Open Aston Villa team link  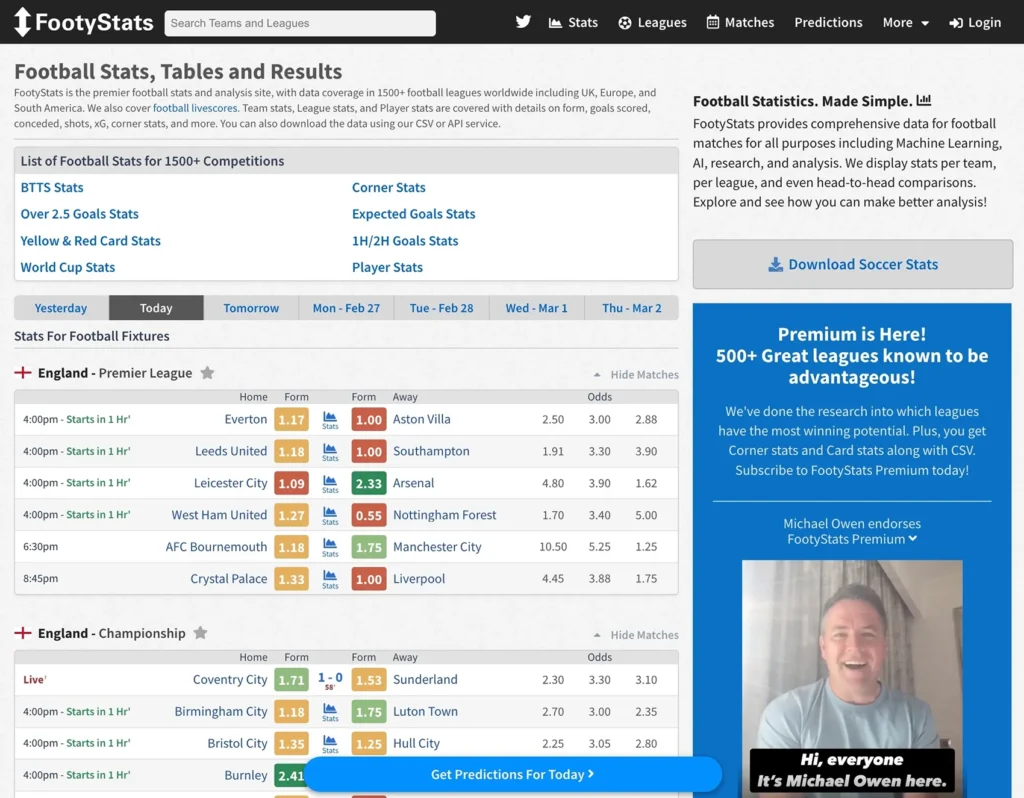(421, 419)
